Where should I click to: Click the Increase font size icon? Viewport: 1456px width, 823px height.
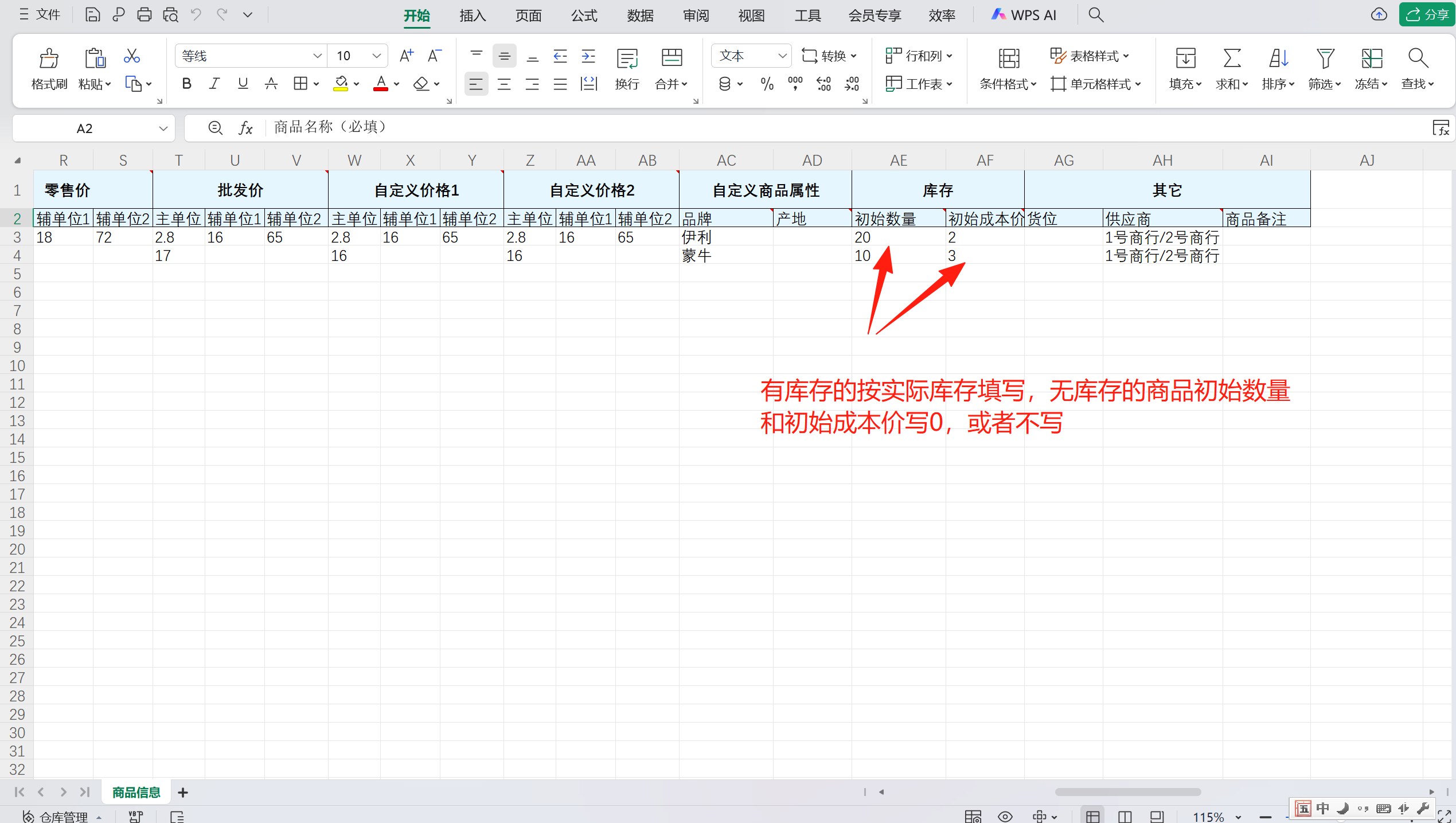(x=406, y=56)
